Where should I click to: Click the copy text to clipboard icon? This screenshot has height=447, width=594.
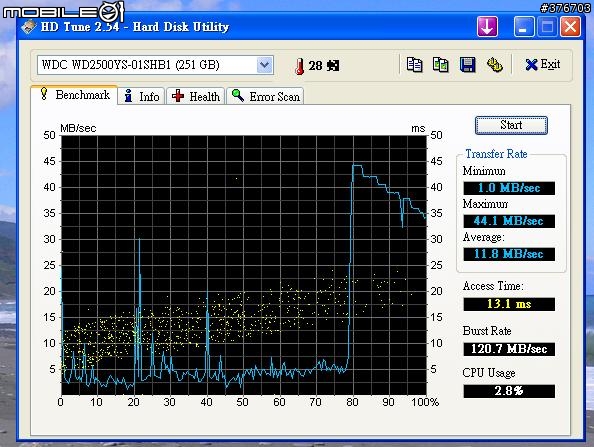414,65
